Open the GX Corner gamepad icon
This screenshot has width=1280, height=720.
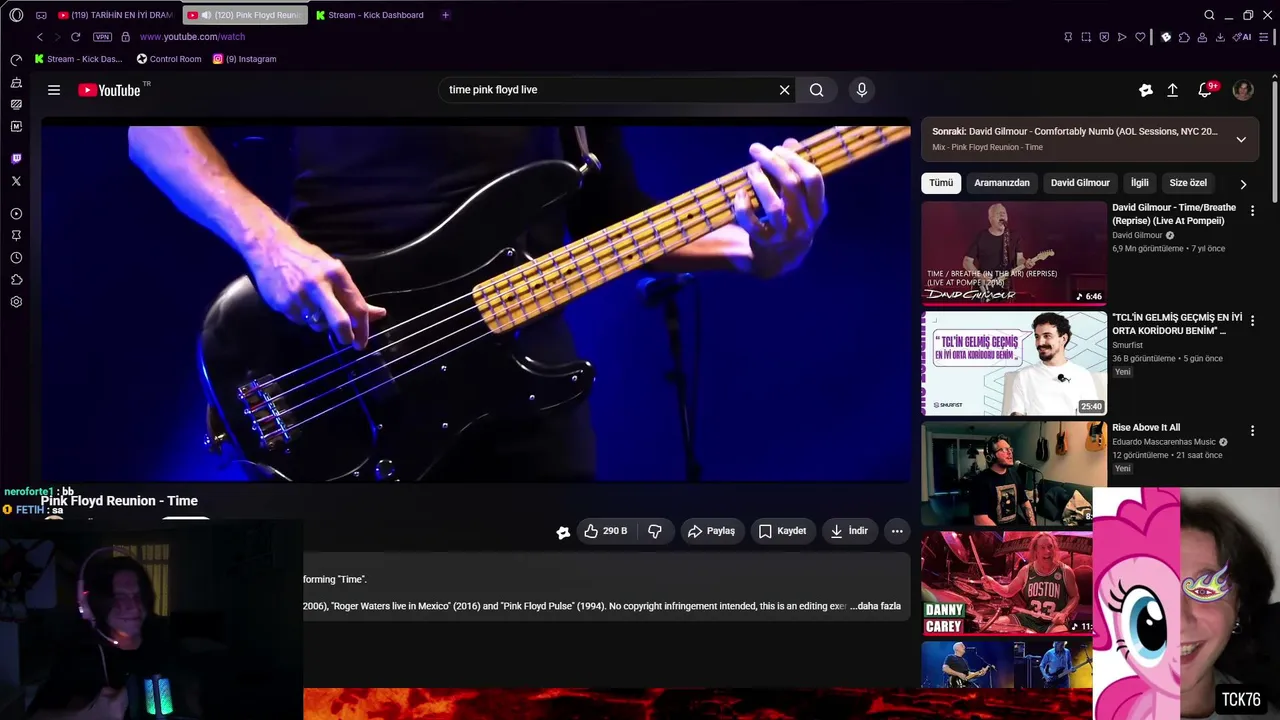(41, 15)
